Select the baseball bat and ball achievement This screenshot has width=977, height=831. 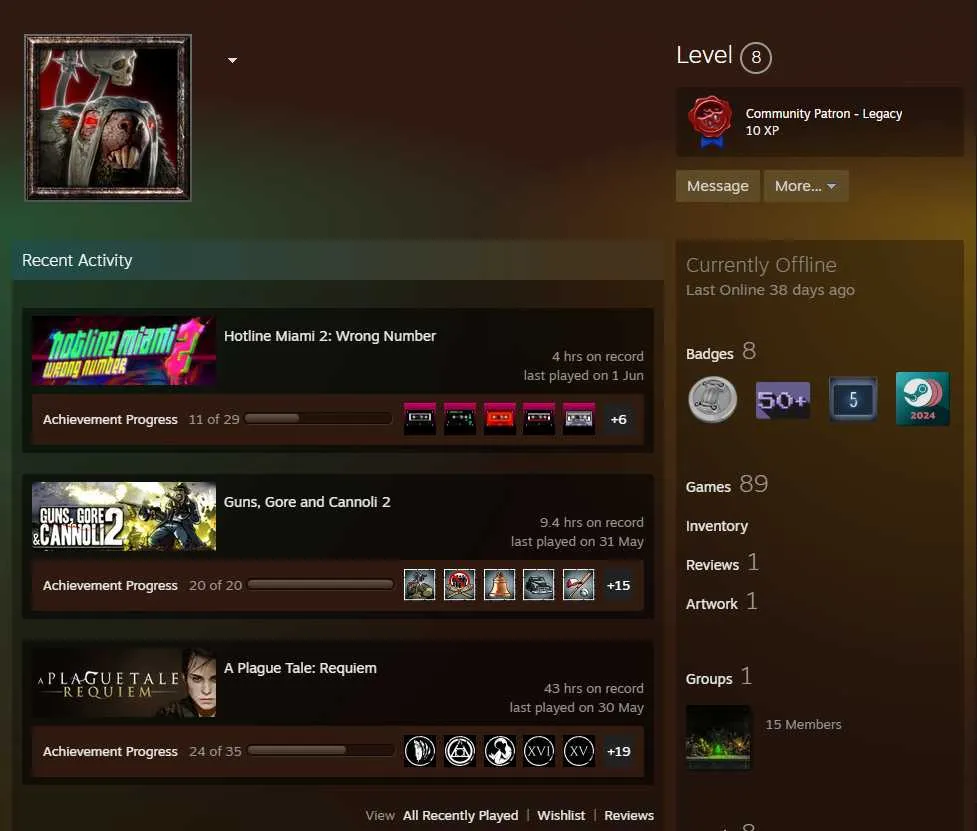[579, 584]
